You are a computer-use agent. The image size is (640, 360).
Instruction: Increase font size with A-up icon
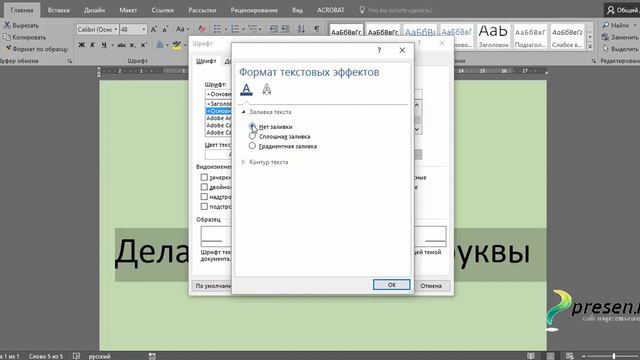tap(154, 29)
